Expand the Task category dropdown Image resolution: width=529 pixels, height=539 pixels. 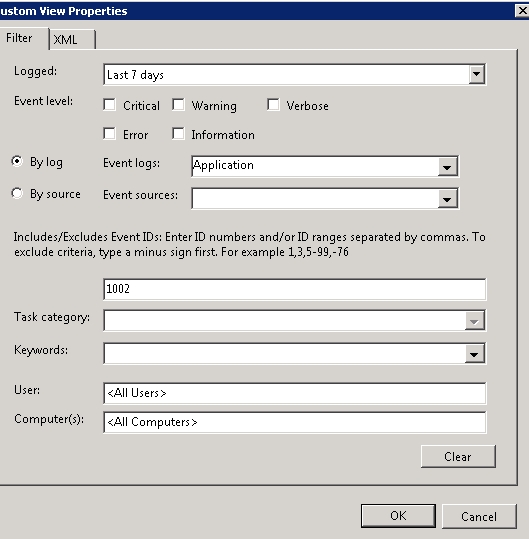[x=474, y=321]
